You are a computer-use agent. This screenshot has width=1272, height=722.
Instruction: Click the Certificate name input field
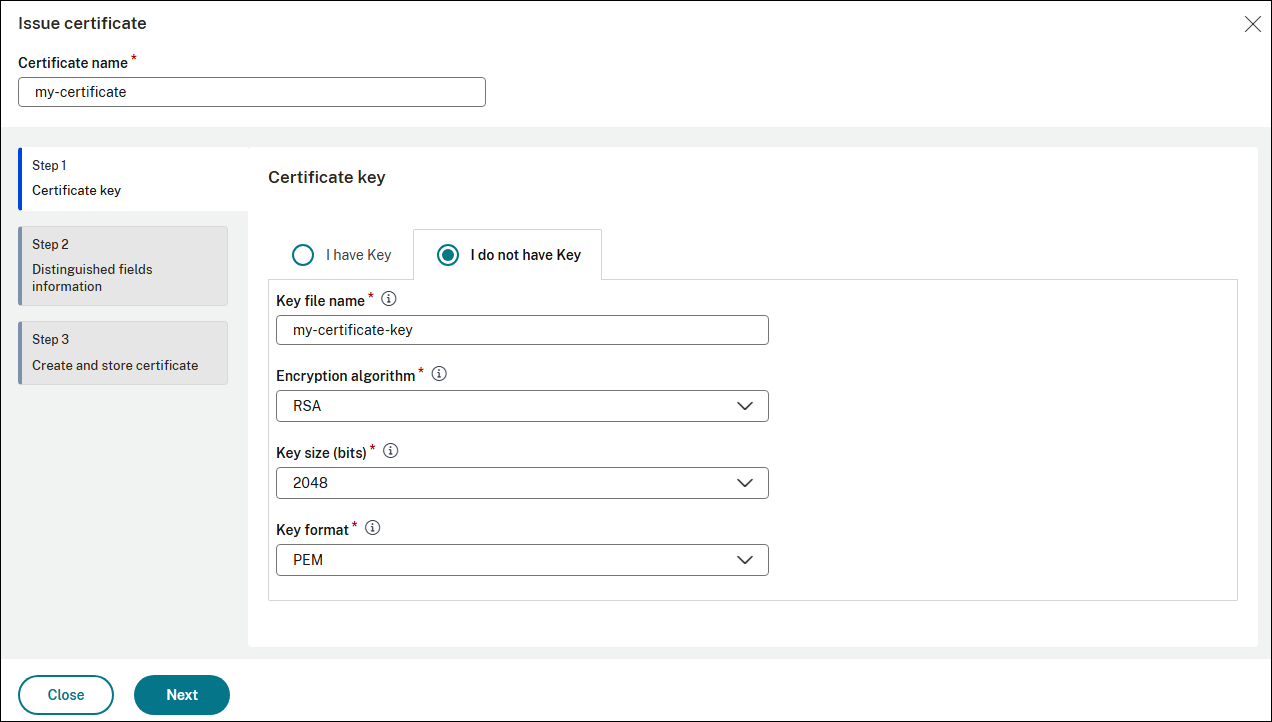251,92
